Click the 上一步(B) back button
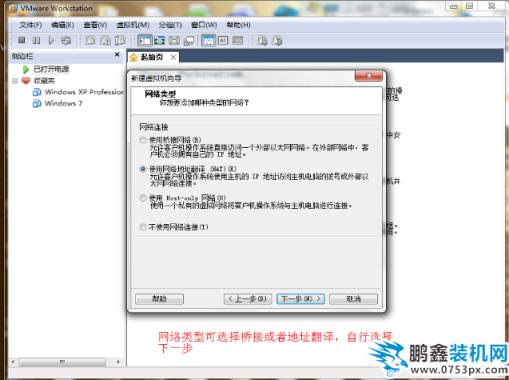This screenshot has width=509, height=380. [x=248, y=299]
